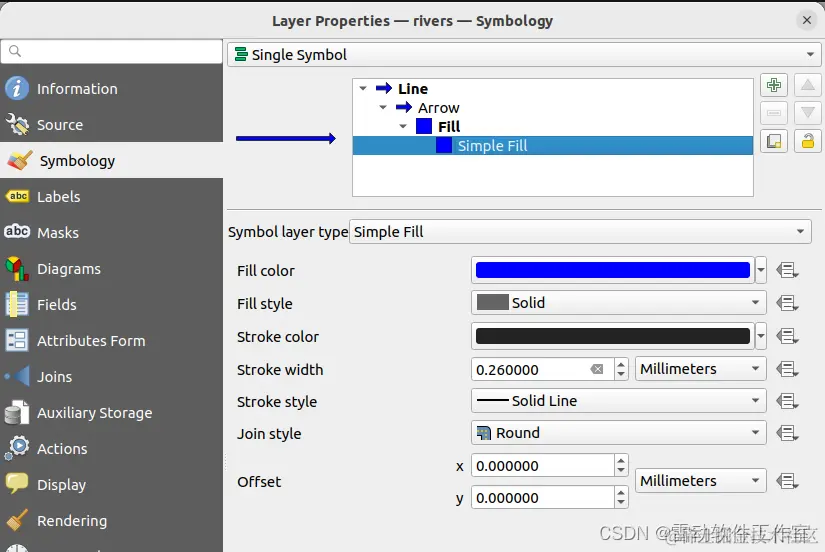Select the Arrow symbol layer

pyautogui.click(x=439, y=107)
